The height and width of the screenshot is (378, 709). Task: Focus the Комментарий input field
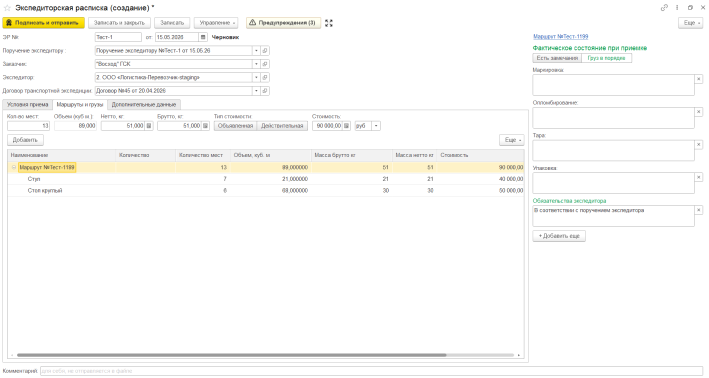(371, 371)
